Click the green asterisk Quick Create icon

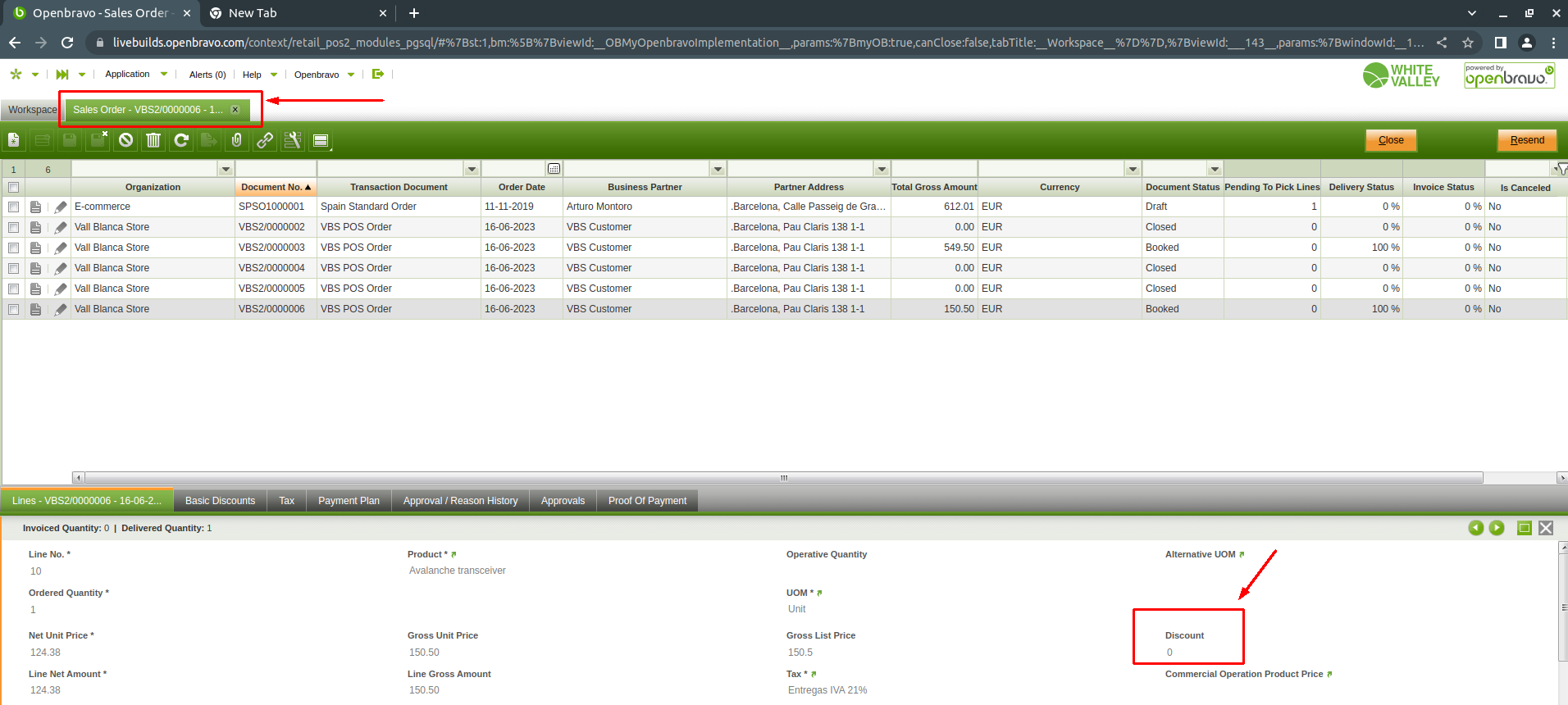(16, 74)
